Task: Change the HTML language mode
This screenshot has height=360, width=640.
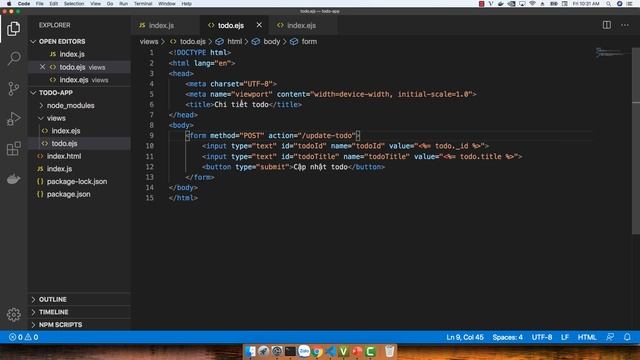Action: (587, 337)
